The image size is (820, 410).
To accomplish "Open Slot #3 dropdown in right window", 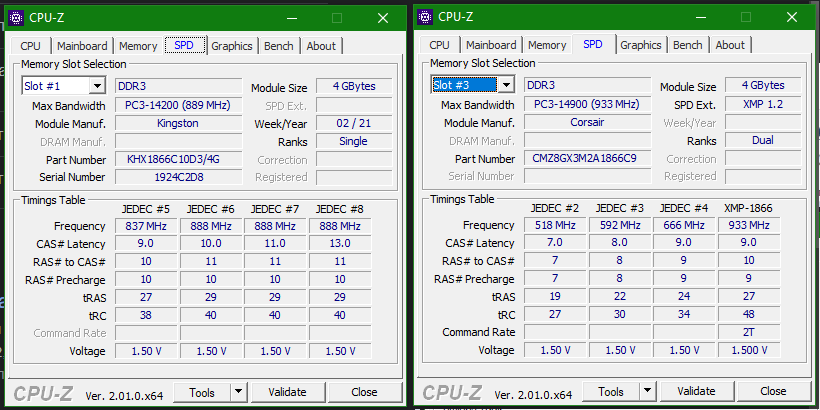I will (x=506, y=85).
